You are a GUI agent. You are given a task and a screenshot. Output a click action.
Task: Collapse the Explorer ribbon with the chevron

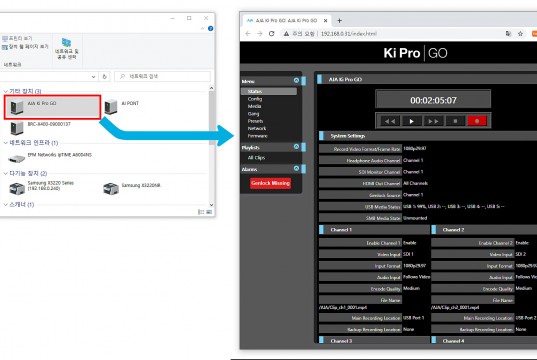pyautogui.click(x=202, y=28)
